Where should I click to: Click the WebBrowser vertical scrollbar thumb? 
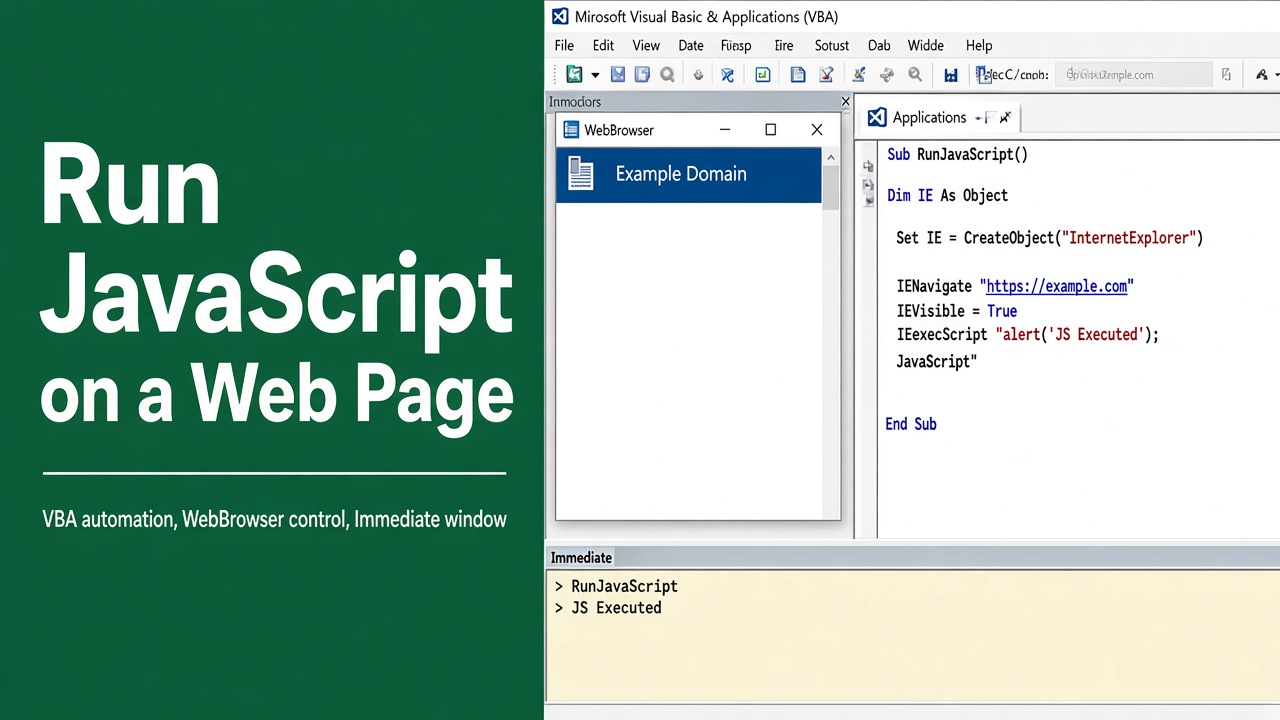830,187
